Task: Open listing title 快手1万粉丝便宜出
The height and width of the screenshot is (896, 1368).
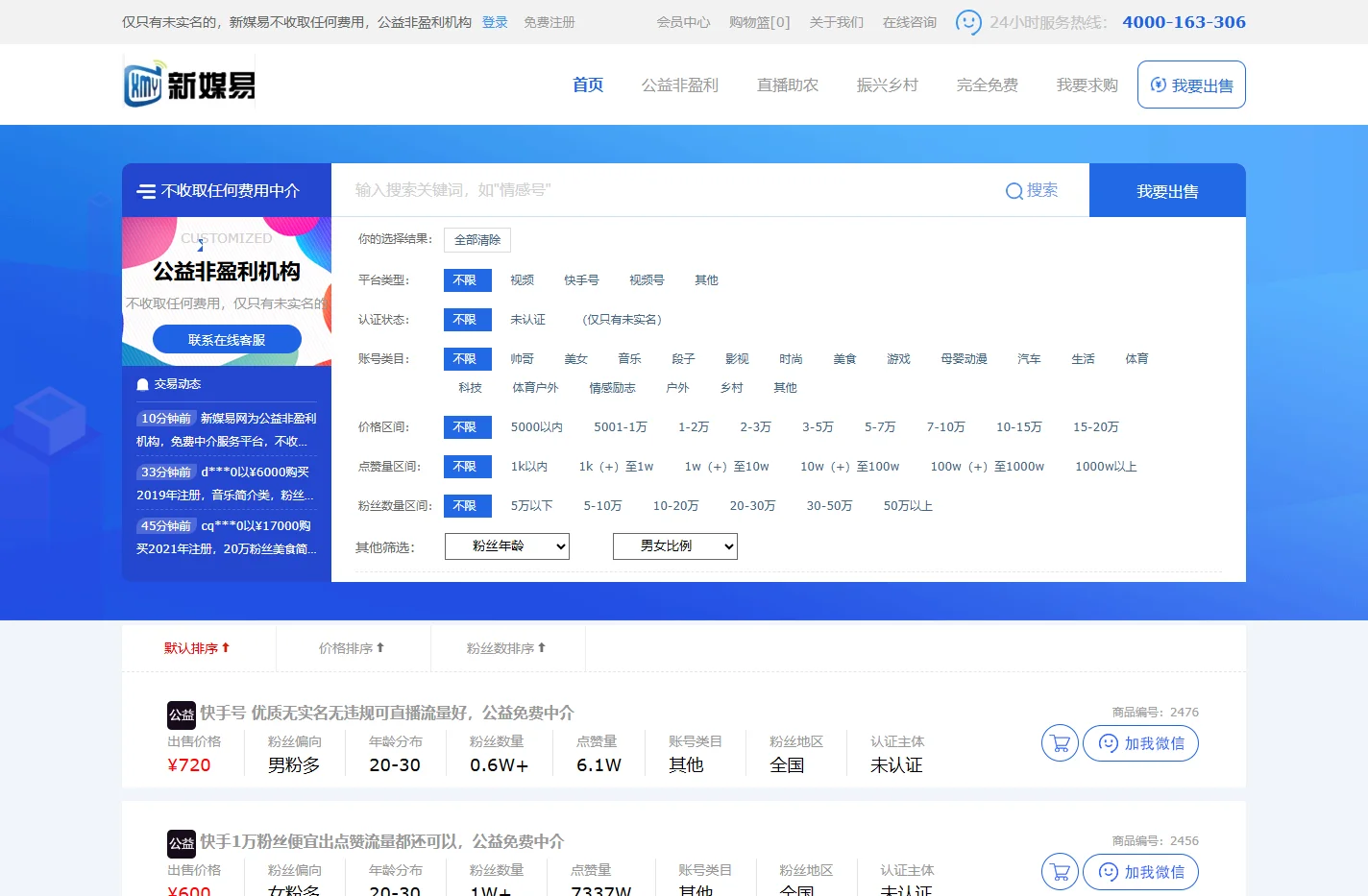Action: pyautogui.click(x=381, y=841)
